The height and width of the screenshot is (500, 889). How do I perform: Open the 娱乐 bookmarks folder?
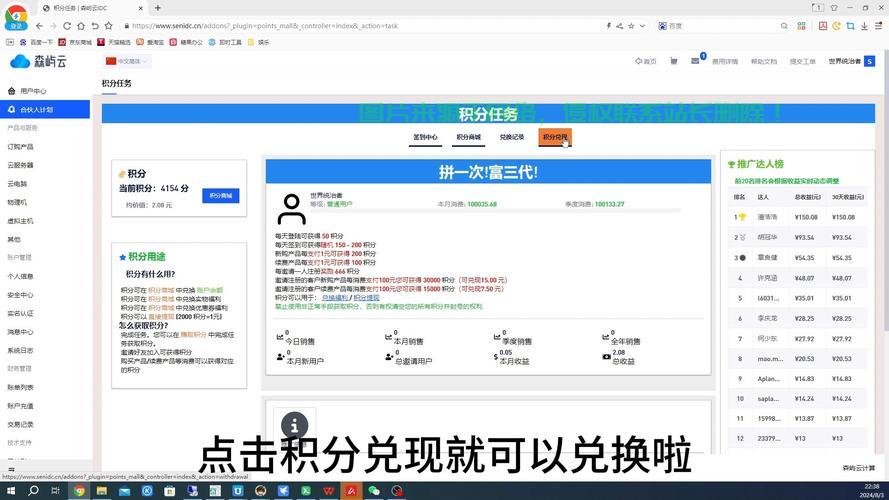259,43
